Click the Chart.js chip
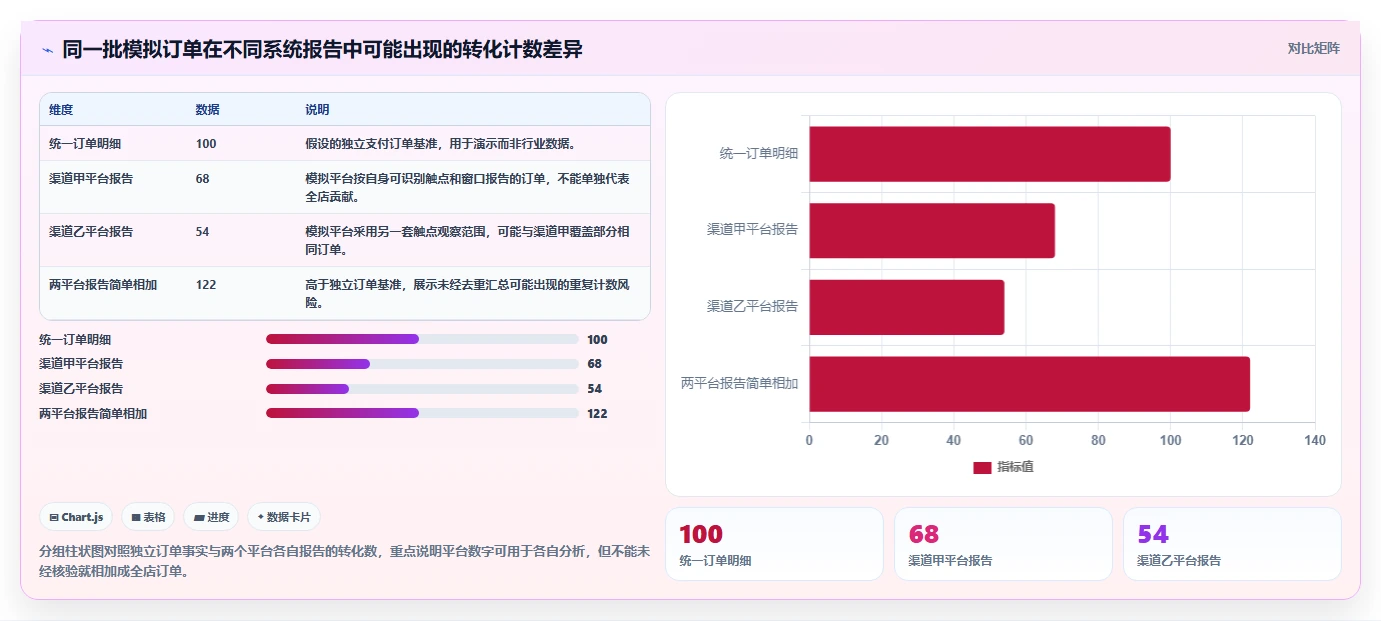This screenshot has width=1381, height=621. [76, 517]
